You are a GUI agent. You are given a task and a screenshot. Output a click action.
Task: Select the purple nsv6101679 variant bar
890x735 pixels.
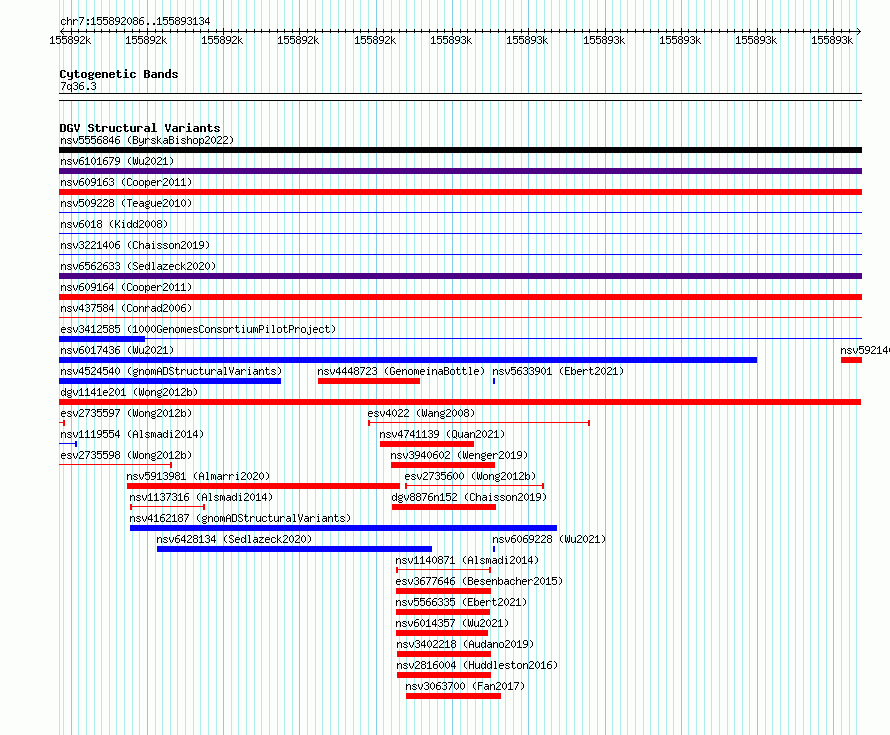(460, 171)
